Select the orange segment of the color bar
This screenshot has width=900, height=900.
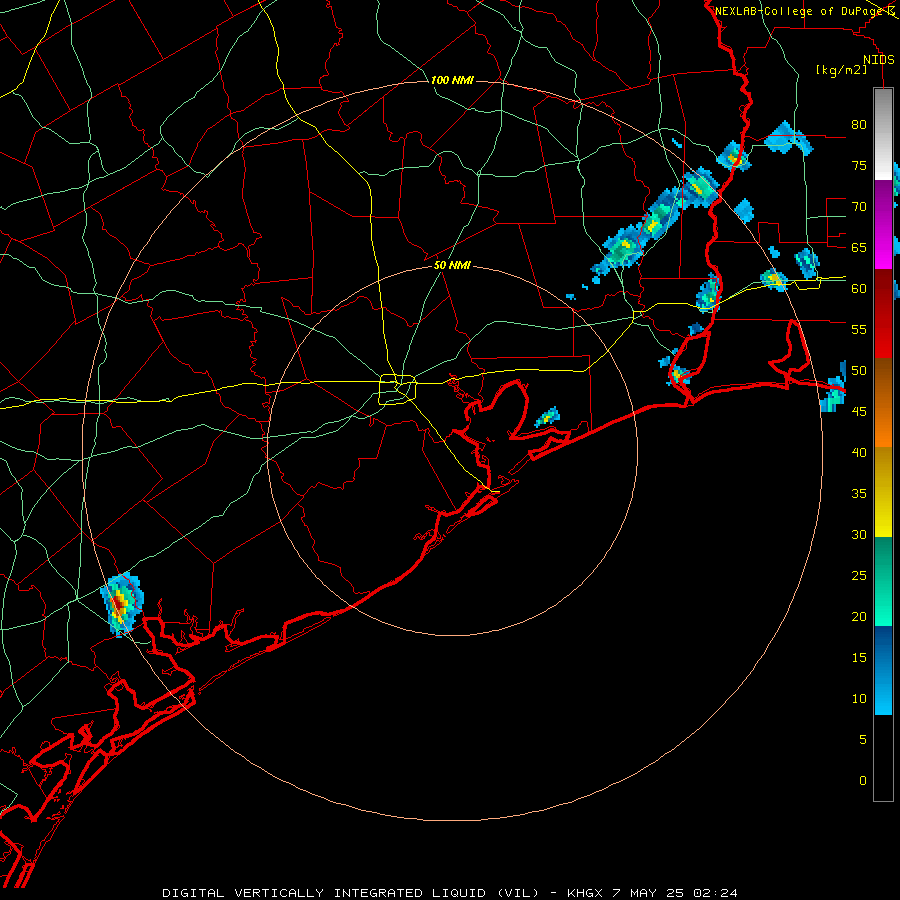(x=883, y=425)
